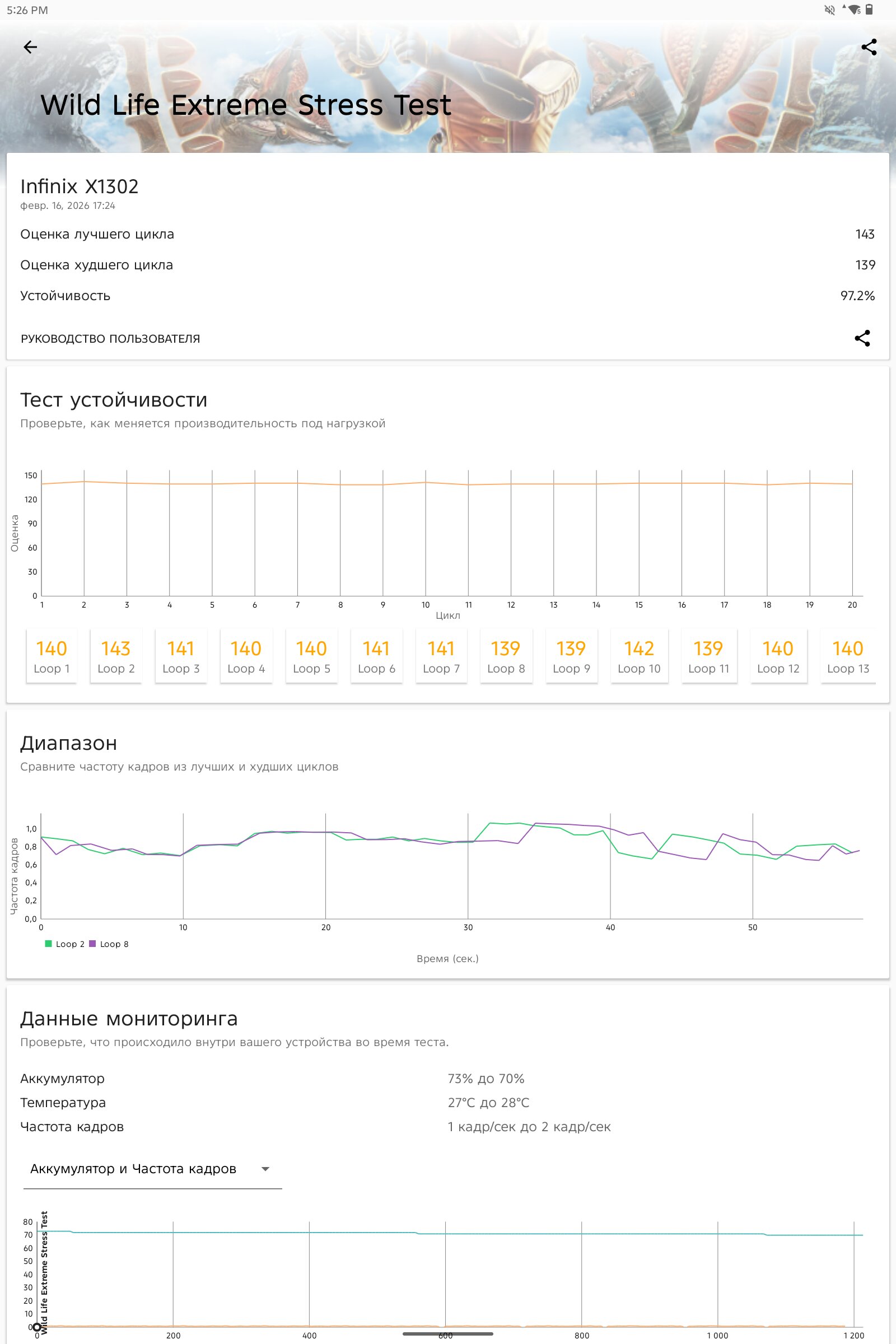Open the user guide link

110,339
